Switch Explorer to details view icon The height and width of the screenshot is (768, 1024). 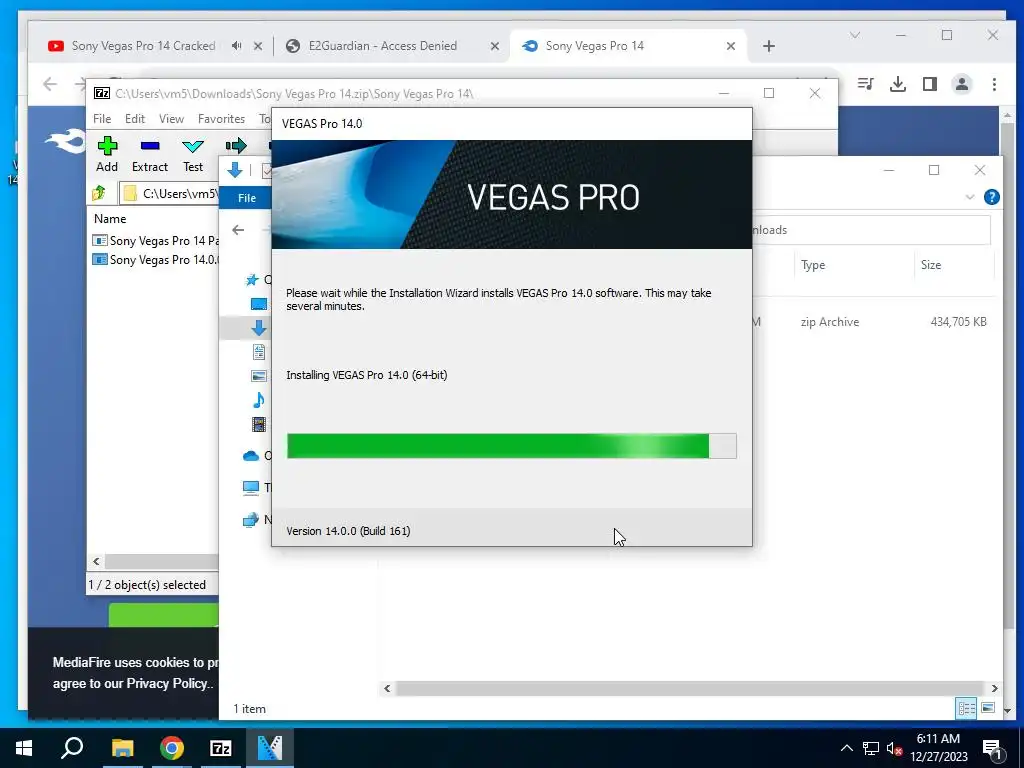[967, 708]
